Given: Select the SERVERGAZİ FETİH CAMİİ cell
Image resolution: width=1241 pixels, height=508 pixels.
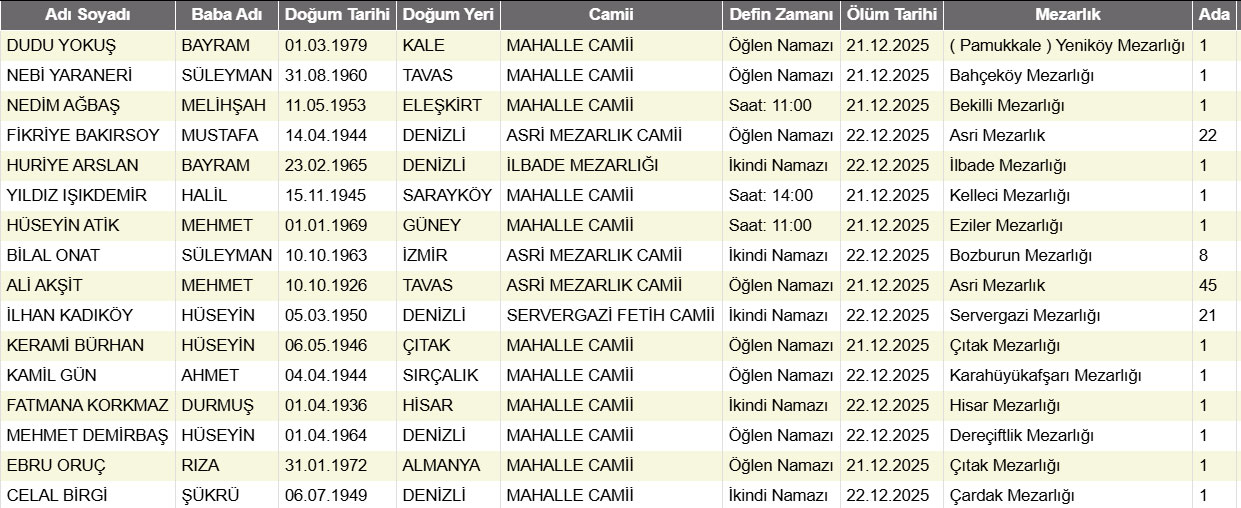Looking at the screenshot, I should pyautogui.click(x=610, y=316).
